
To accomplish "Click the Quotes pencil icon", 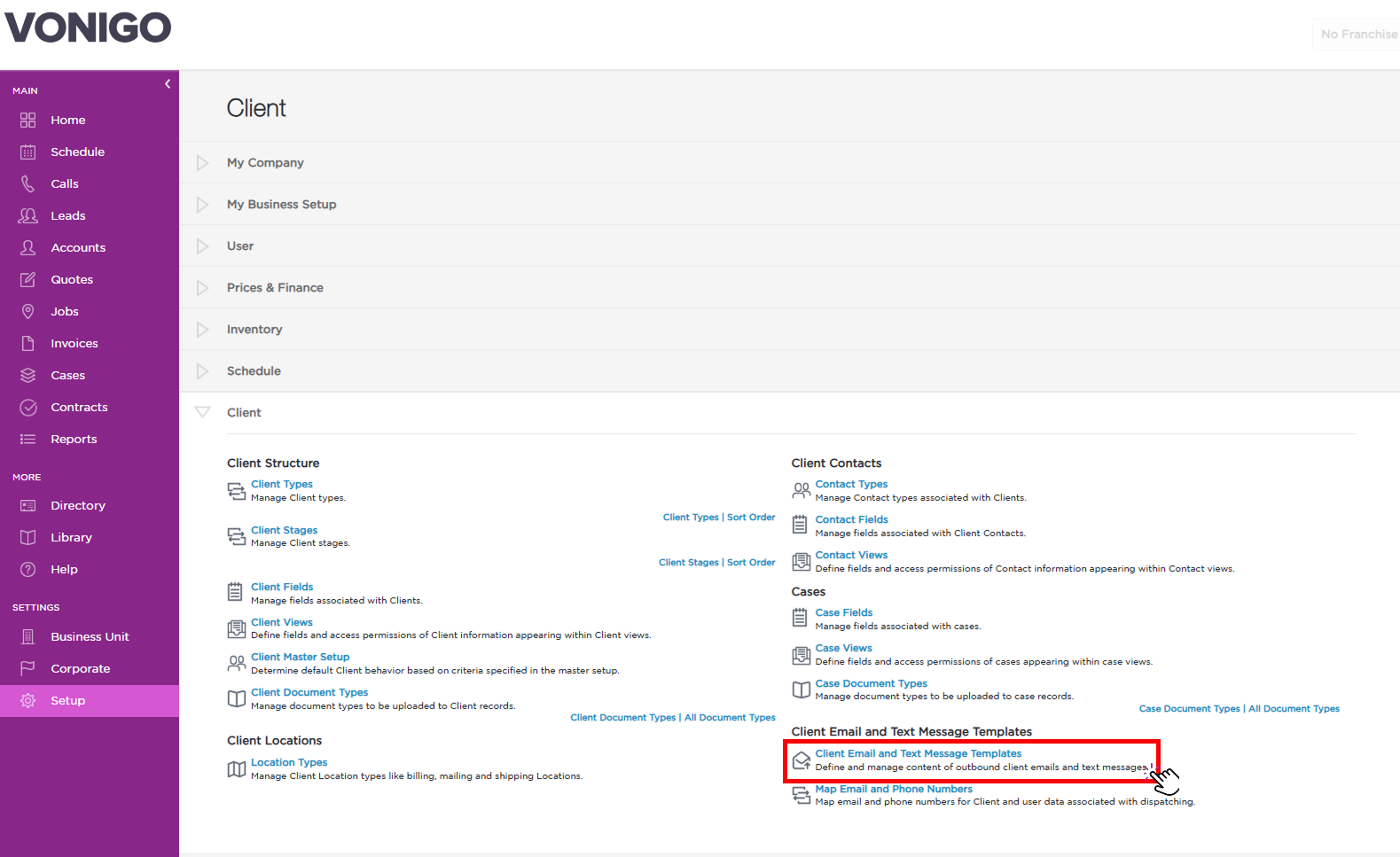I will [x=28, y=279].
